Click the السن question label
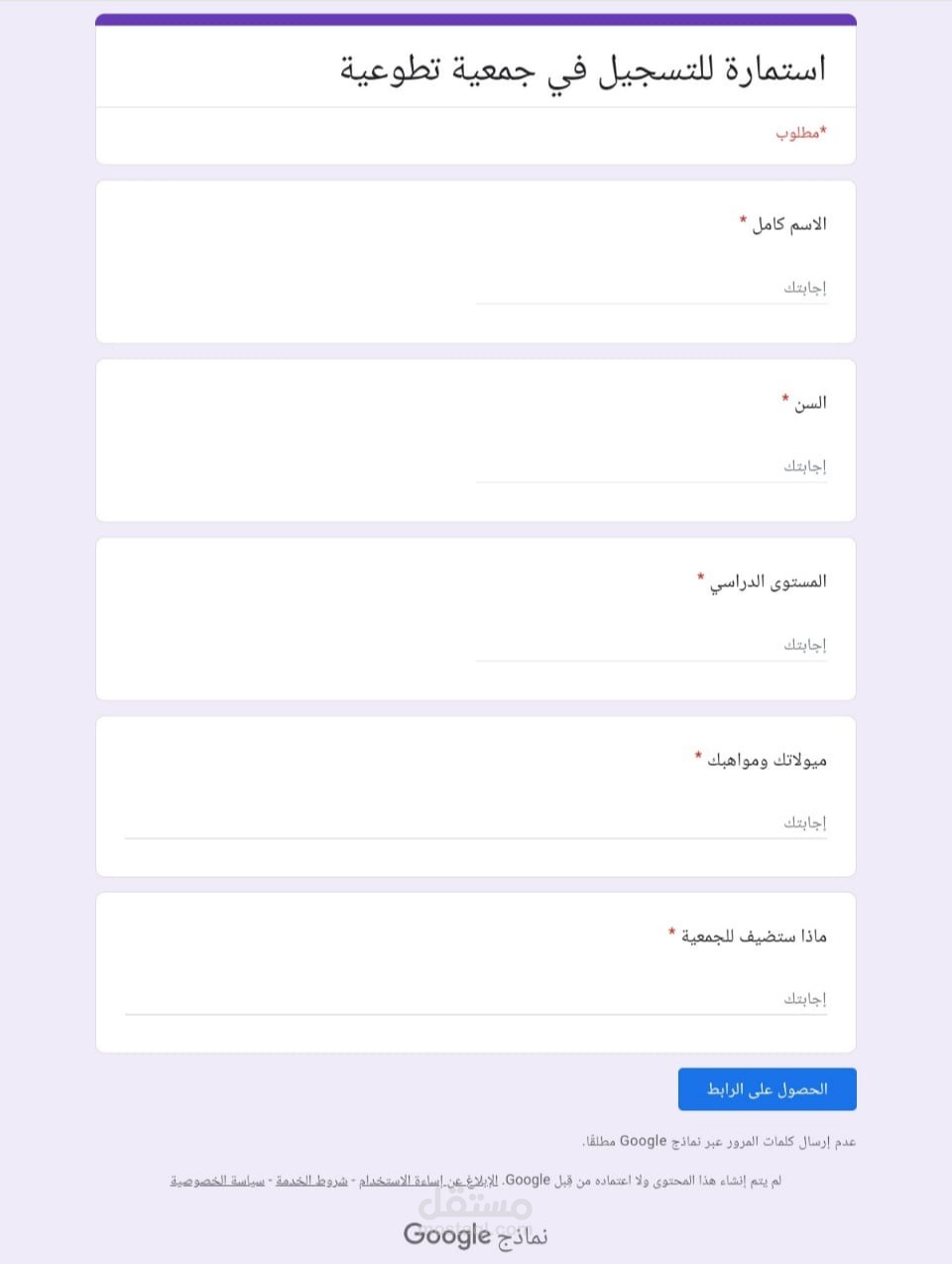Screen dimensions: 952x1264 [x=809, y=403]
